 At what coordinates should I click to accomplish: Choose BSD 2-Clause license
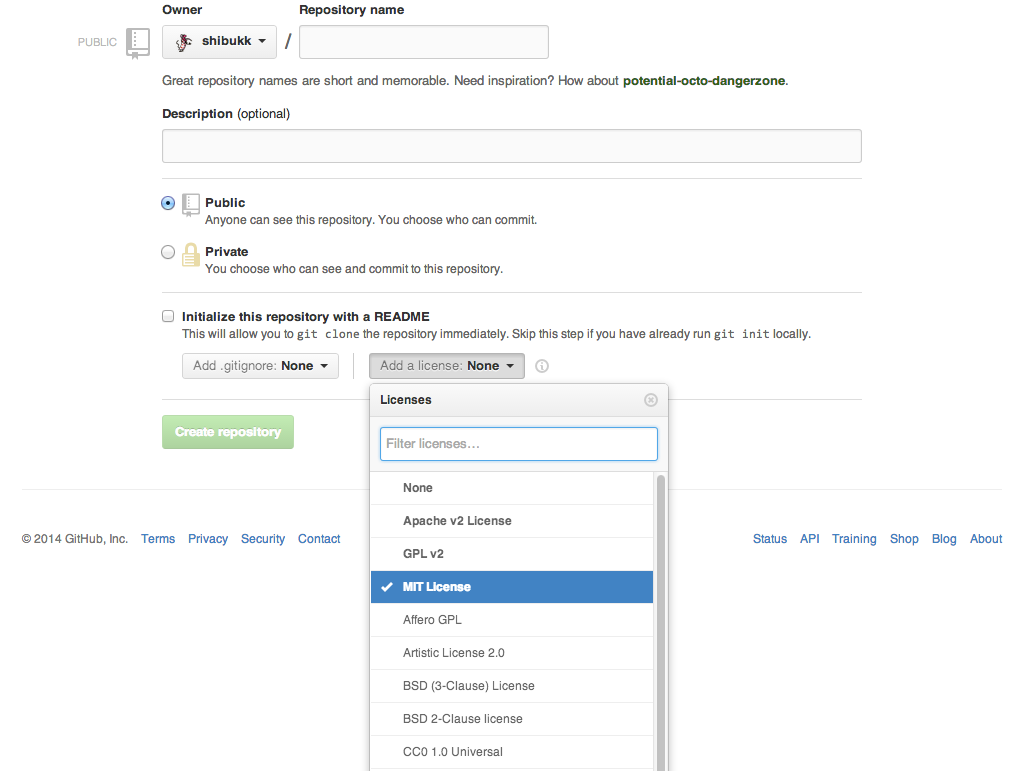tap(511, 719)
